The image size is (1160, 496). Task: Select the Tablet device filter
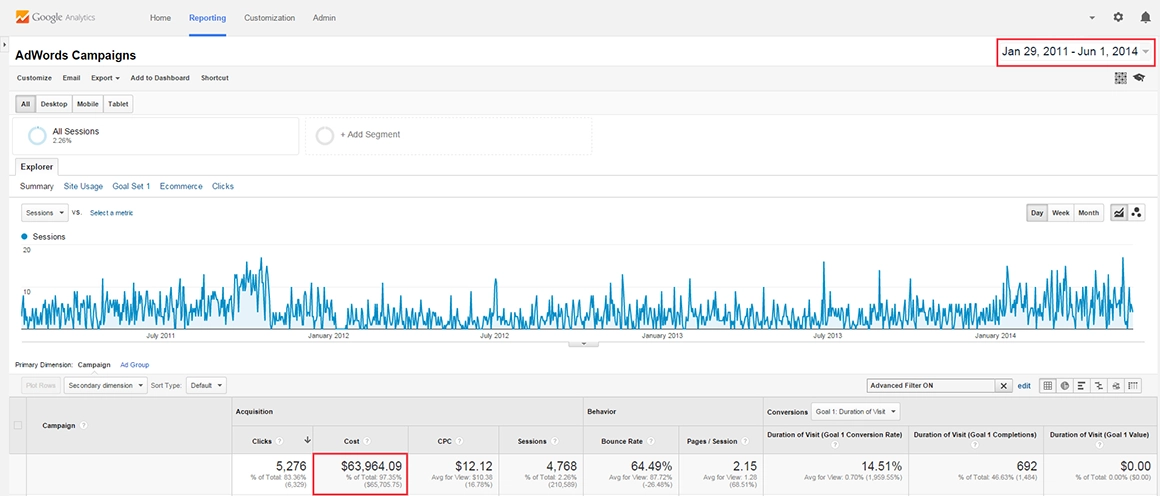click(x=118, y=104)
